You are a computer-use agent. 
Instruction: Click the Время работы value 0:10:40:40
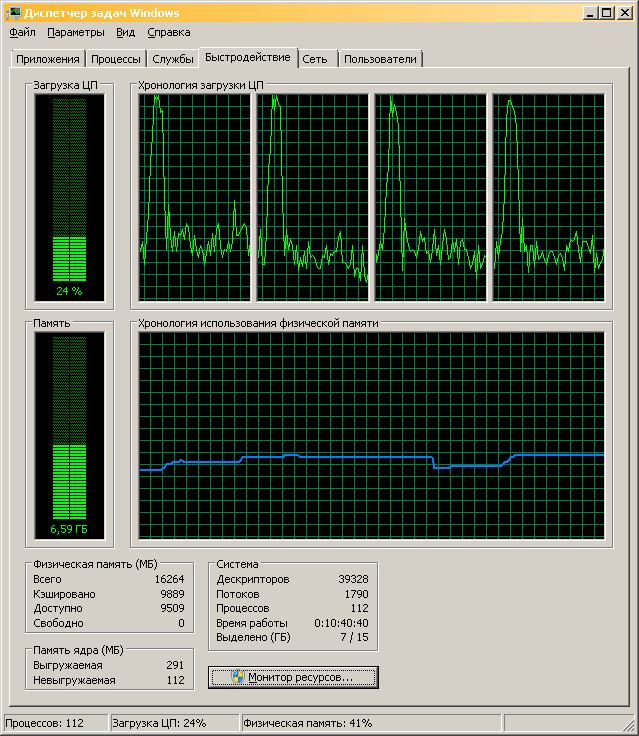click(x=341, y=623)
